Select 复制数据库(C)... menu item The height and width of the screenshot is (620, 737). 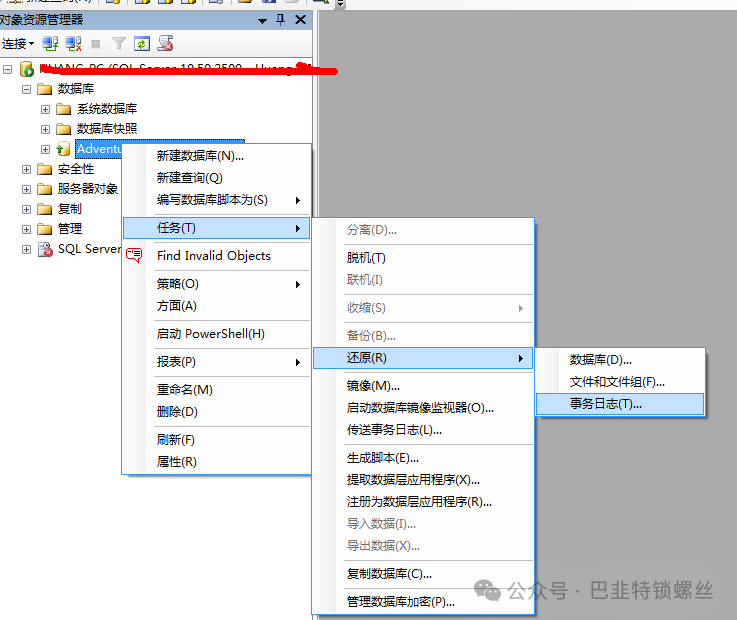[x=423, y=574]
